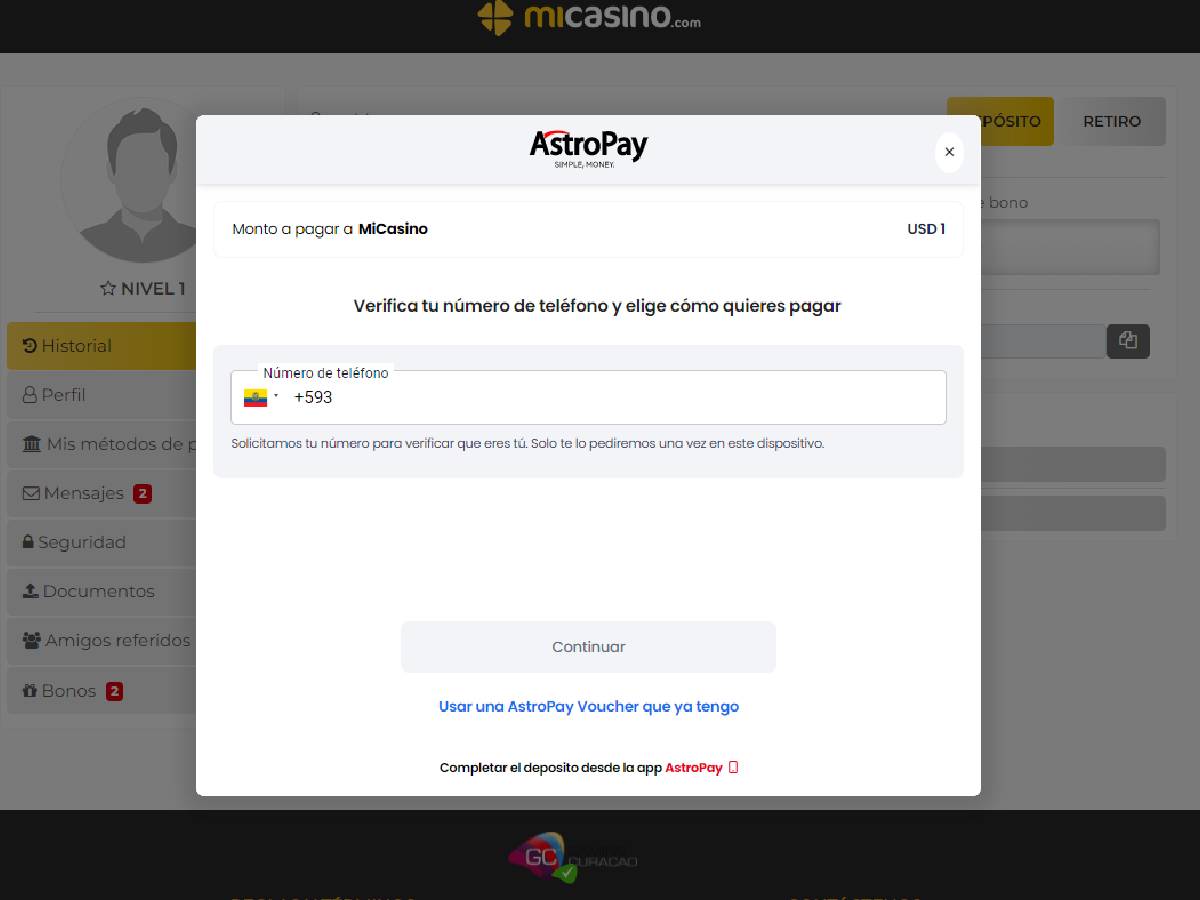
Task: Click the AstroPay logo in dialog header
Action: click(588, 148)
